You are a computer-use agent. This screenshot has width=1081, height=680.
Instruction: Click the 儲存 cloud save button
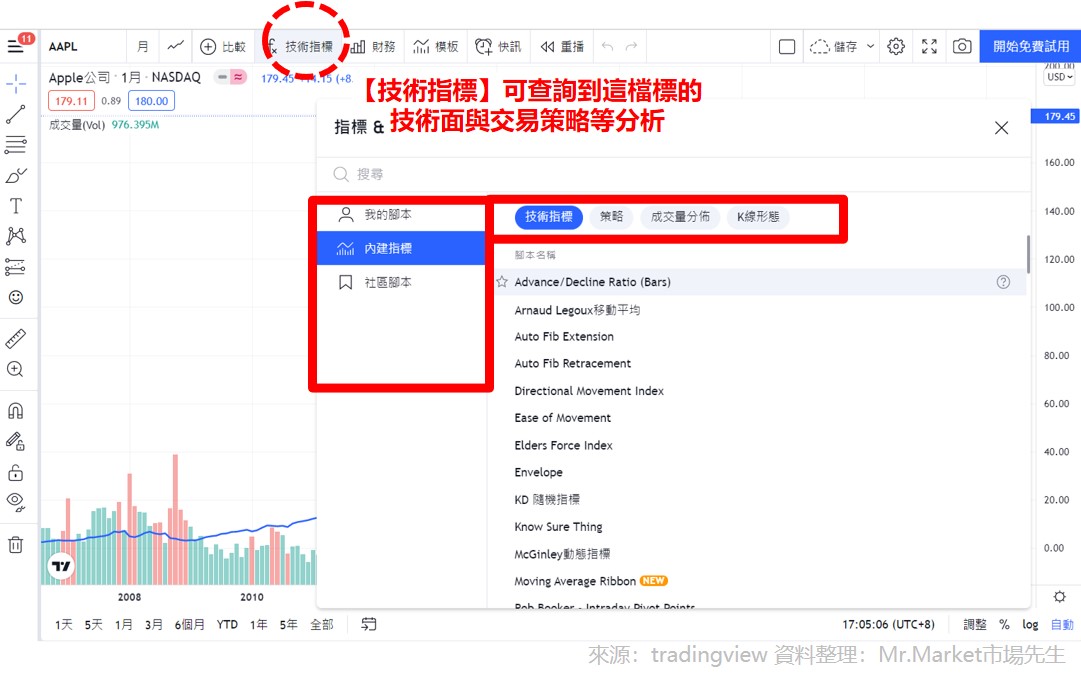point(833,47)
